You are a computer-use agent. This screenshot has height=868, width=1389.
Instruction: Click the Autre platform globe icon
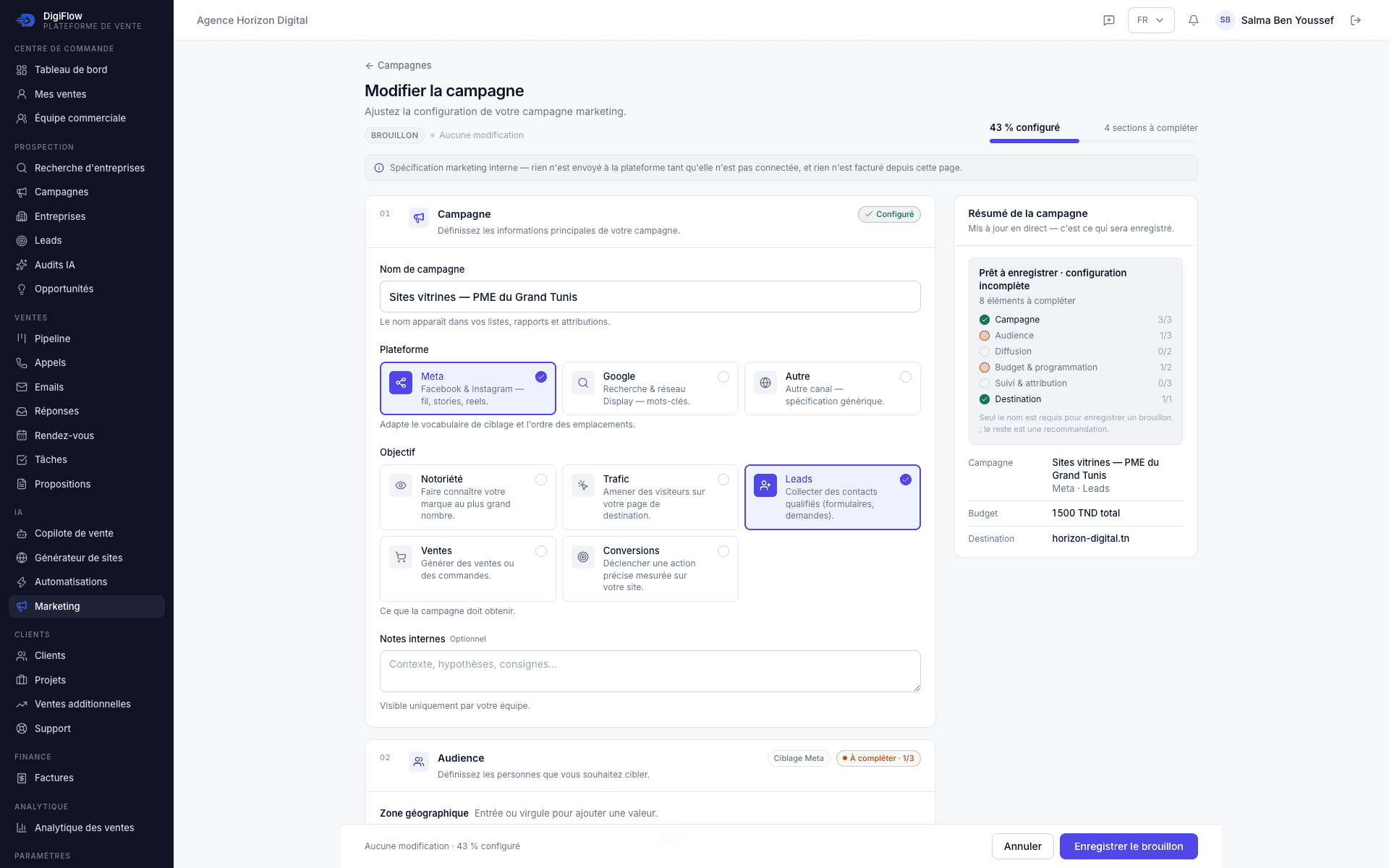point(765,383)
